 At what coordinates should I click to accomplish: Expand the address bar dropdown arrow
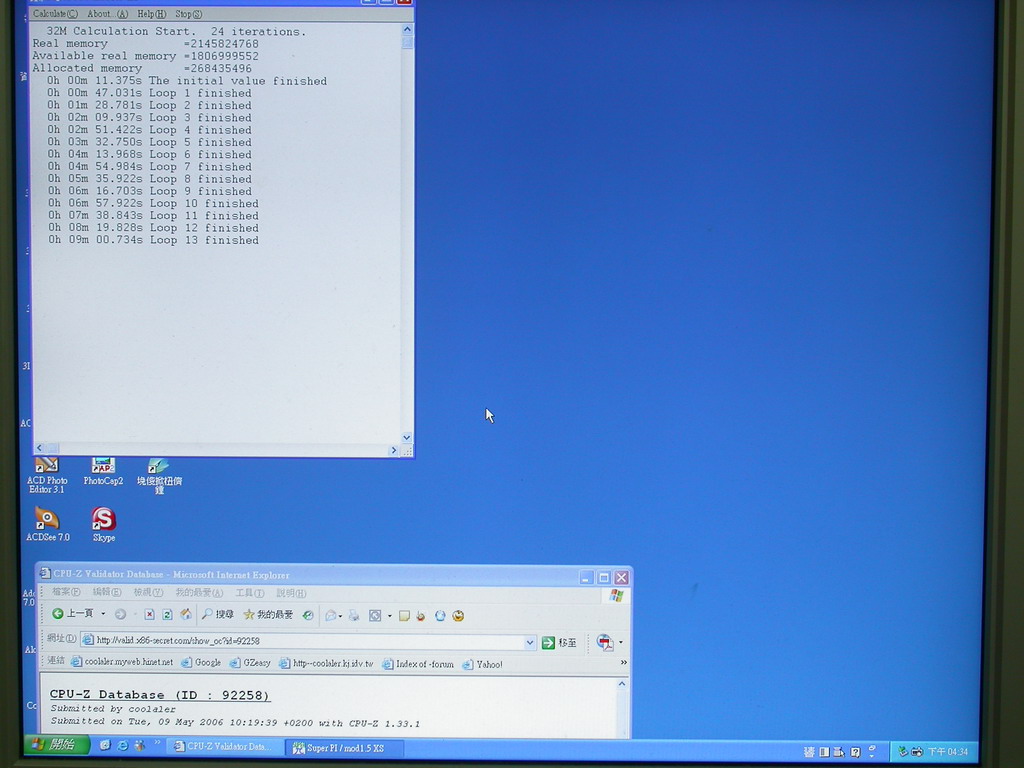point(530,643)
